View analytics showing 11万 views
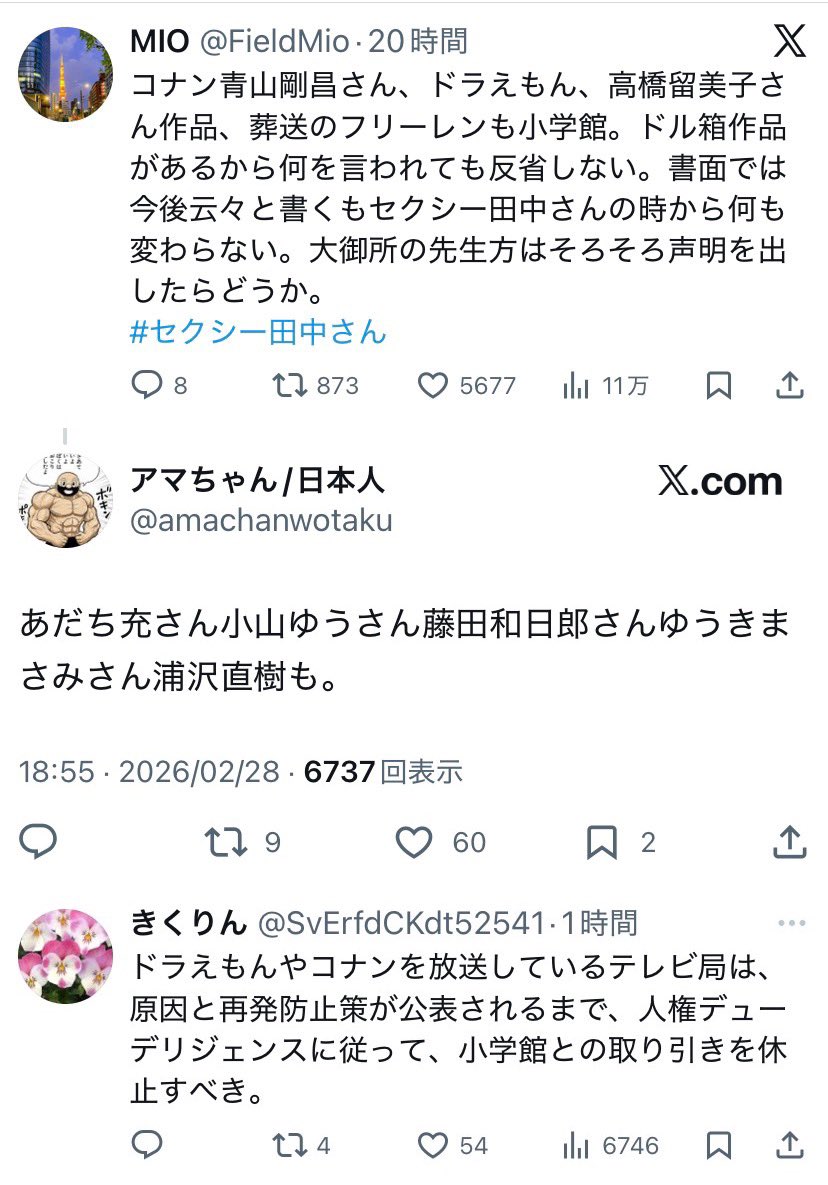The image size is (828, 1185). [x=576, y=385]
